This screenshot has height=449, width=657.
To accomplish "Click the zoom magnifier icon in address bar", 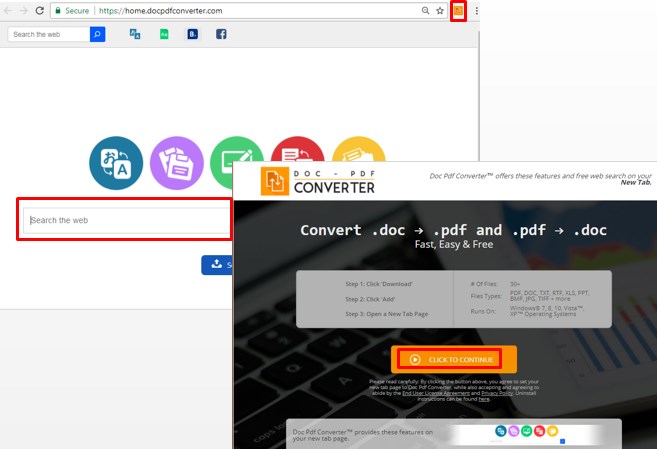I will coord(425,10).
